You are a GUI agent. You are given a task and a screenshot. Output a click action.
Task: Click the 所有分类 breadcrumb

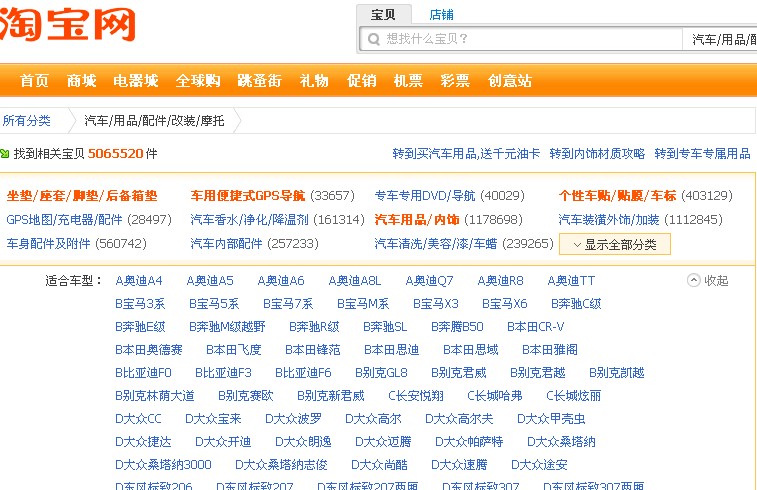[x=27, y=121]
